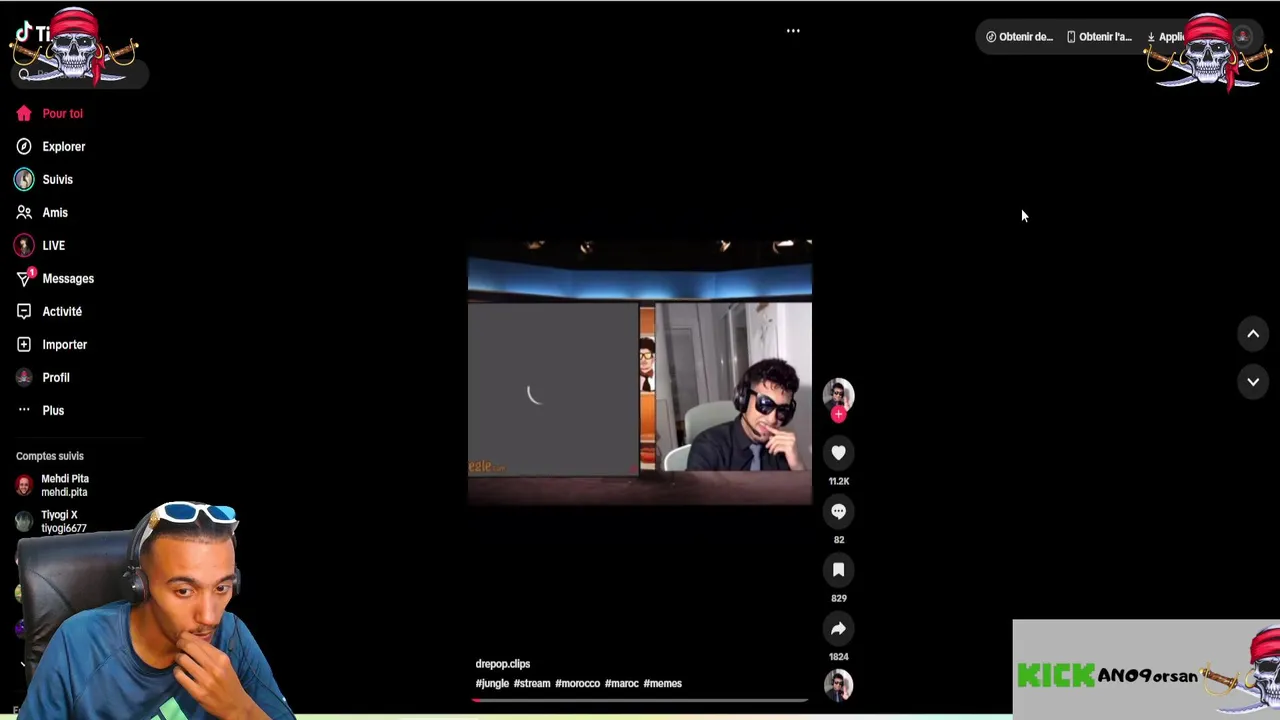Click the Comptes suivis heading
The height and width of the screenshot is (720, 1280).
(50, 456)
